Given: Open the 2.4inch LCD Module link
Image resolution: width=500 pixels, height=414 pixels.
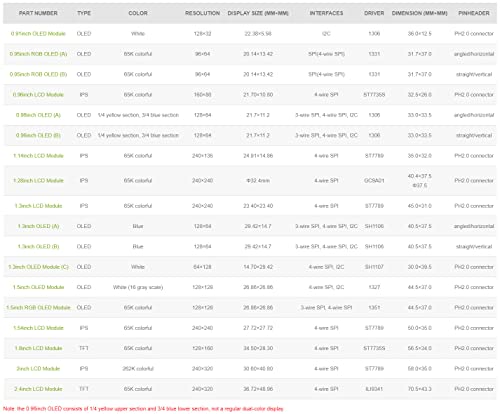Looking at the screenshot, I should (38, 389).
